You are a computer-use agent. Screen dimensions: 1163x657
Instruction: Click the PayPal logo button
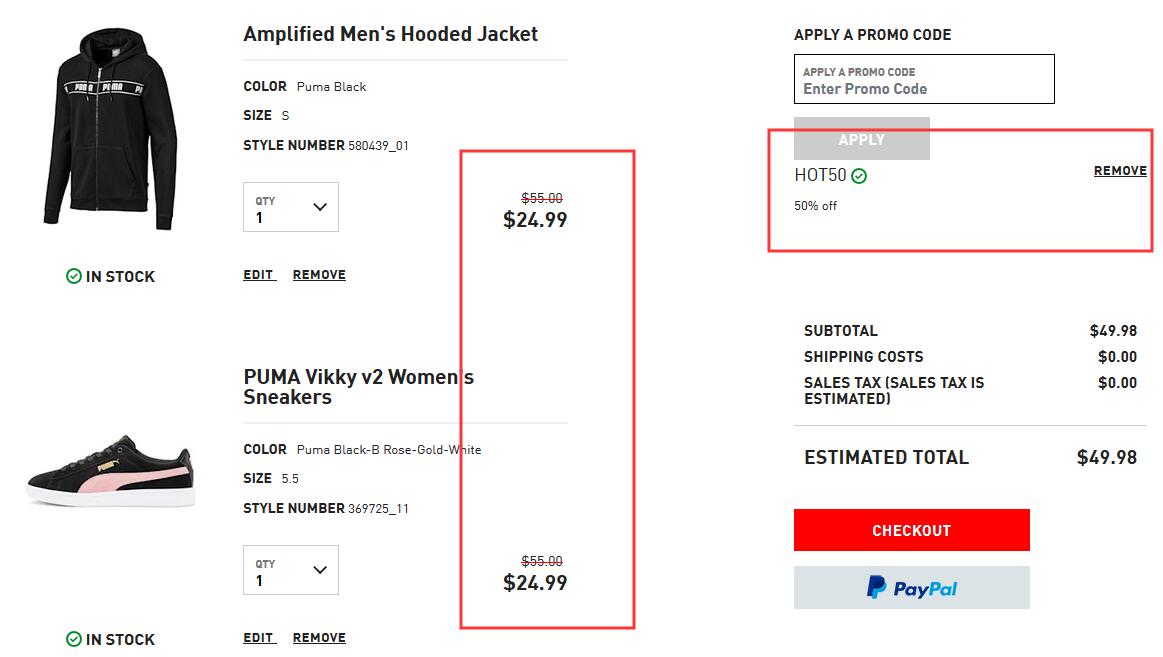[x=912, y=587]
